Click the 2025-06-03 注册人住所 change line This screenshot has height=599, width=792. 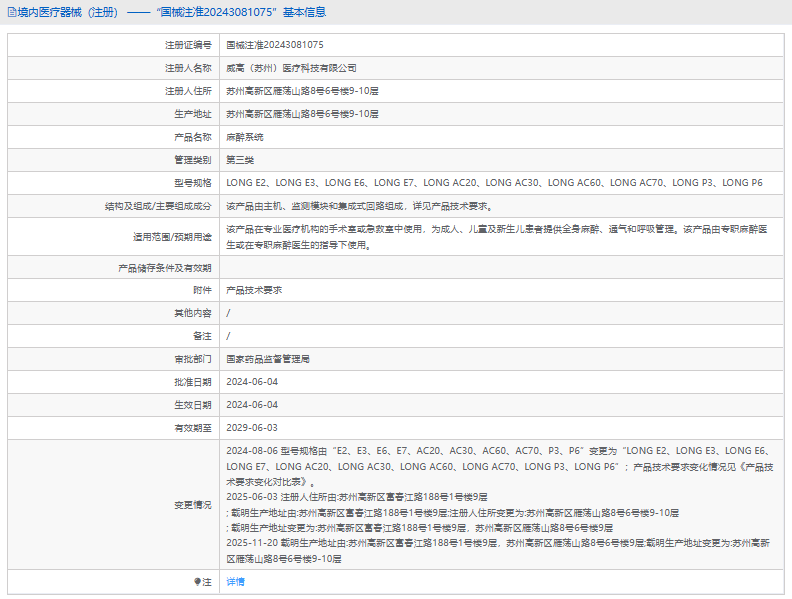[x=357, y=497]
